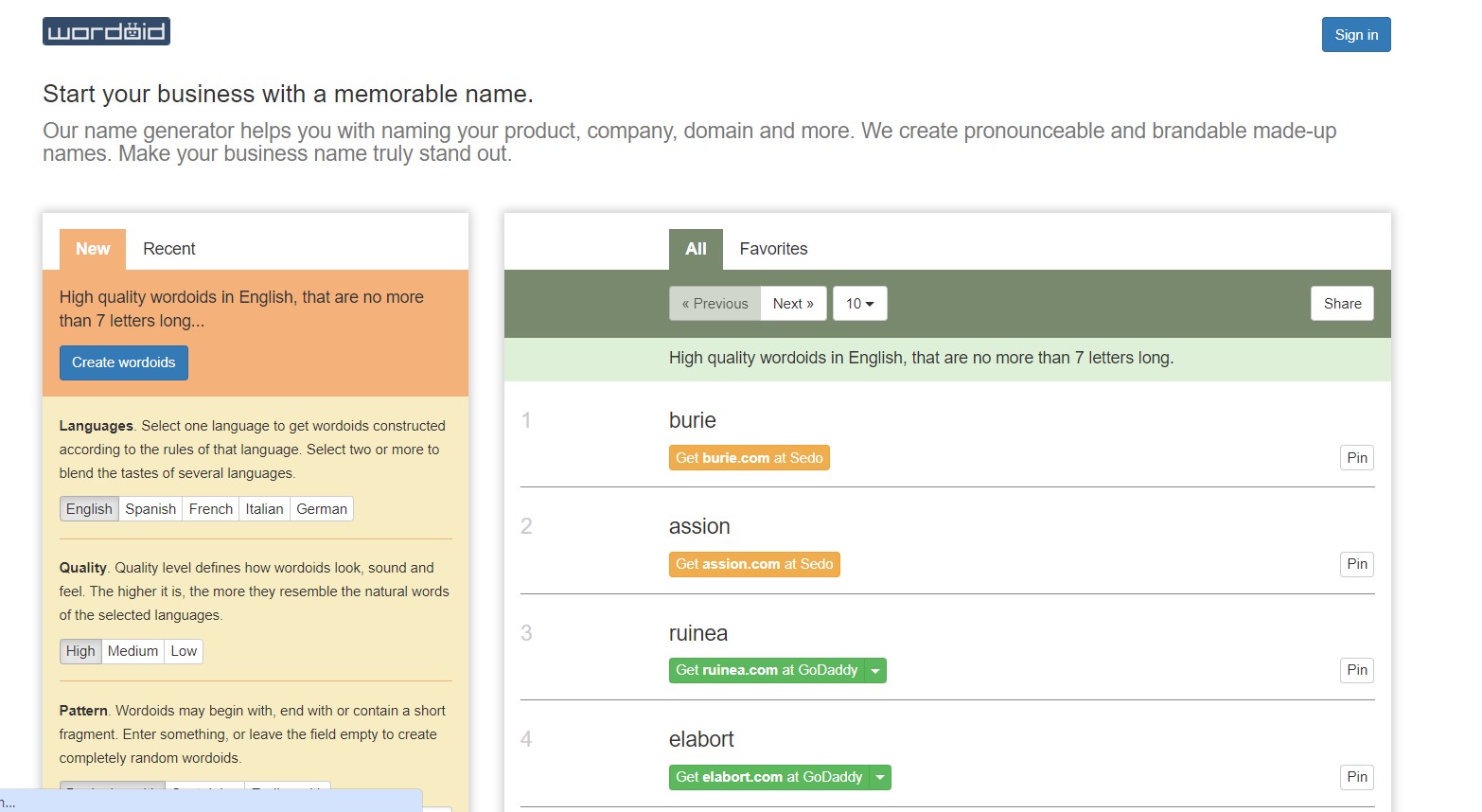Click the Sign in button
The height and width of the screenshot is (812, 1482).
click(x=1355, y=35)
